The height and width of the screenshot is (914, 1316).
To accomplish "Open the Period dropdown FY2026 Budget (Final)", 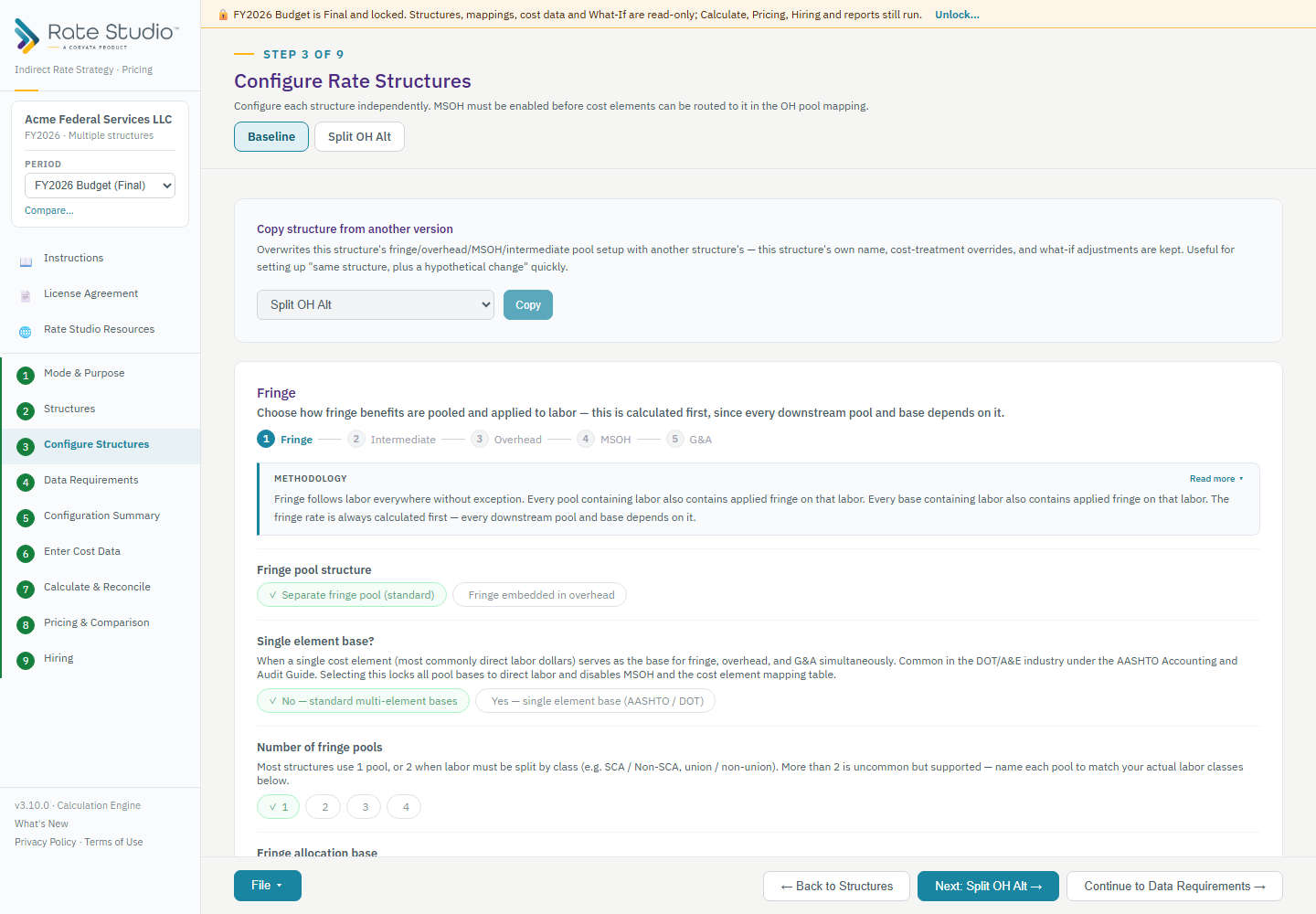I will [100, 186].
